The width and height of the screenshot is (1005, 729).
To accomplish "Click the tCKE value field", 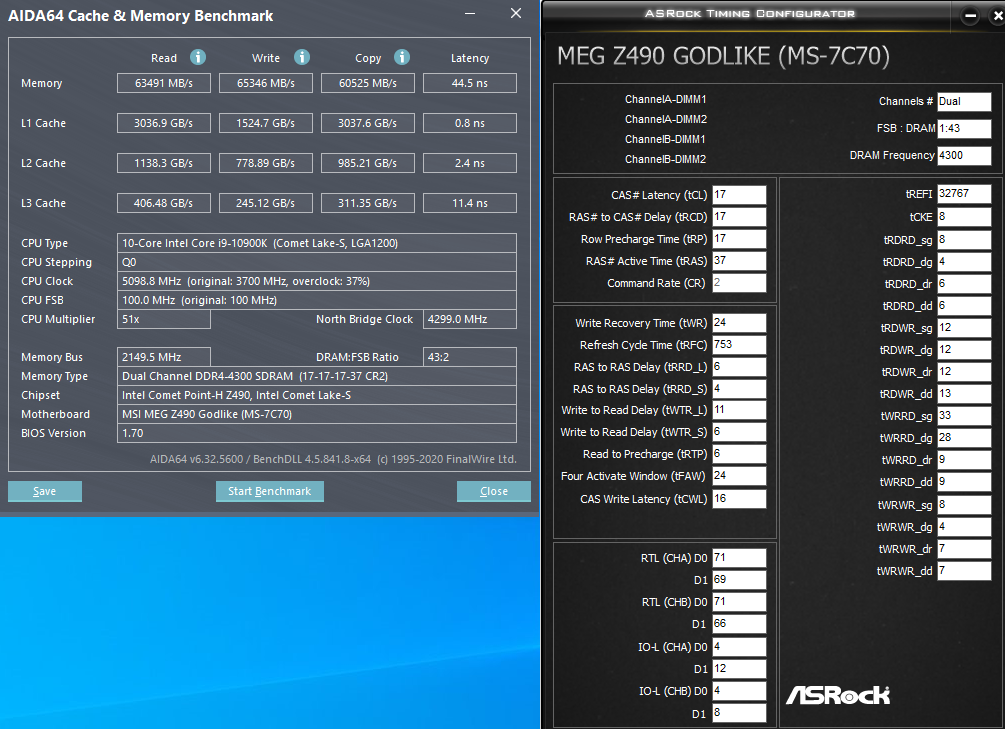I will [x=964, y=217].
